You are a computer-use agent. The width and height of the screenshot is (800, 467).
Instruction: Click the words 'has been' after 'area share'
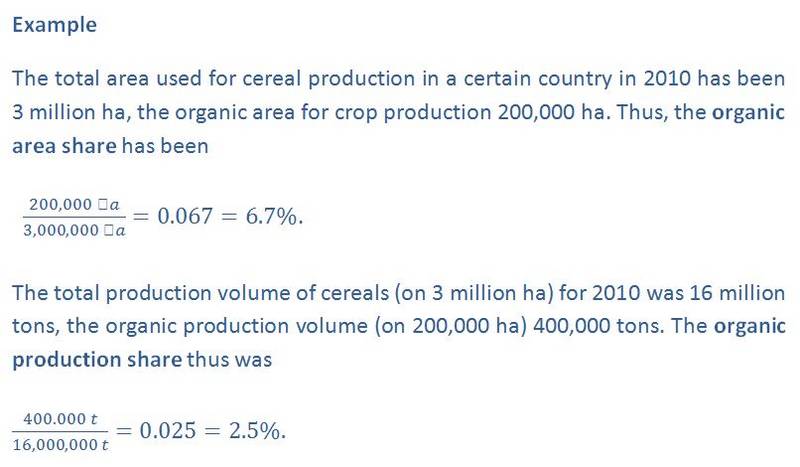[x=165, y=146]
